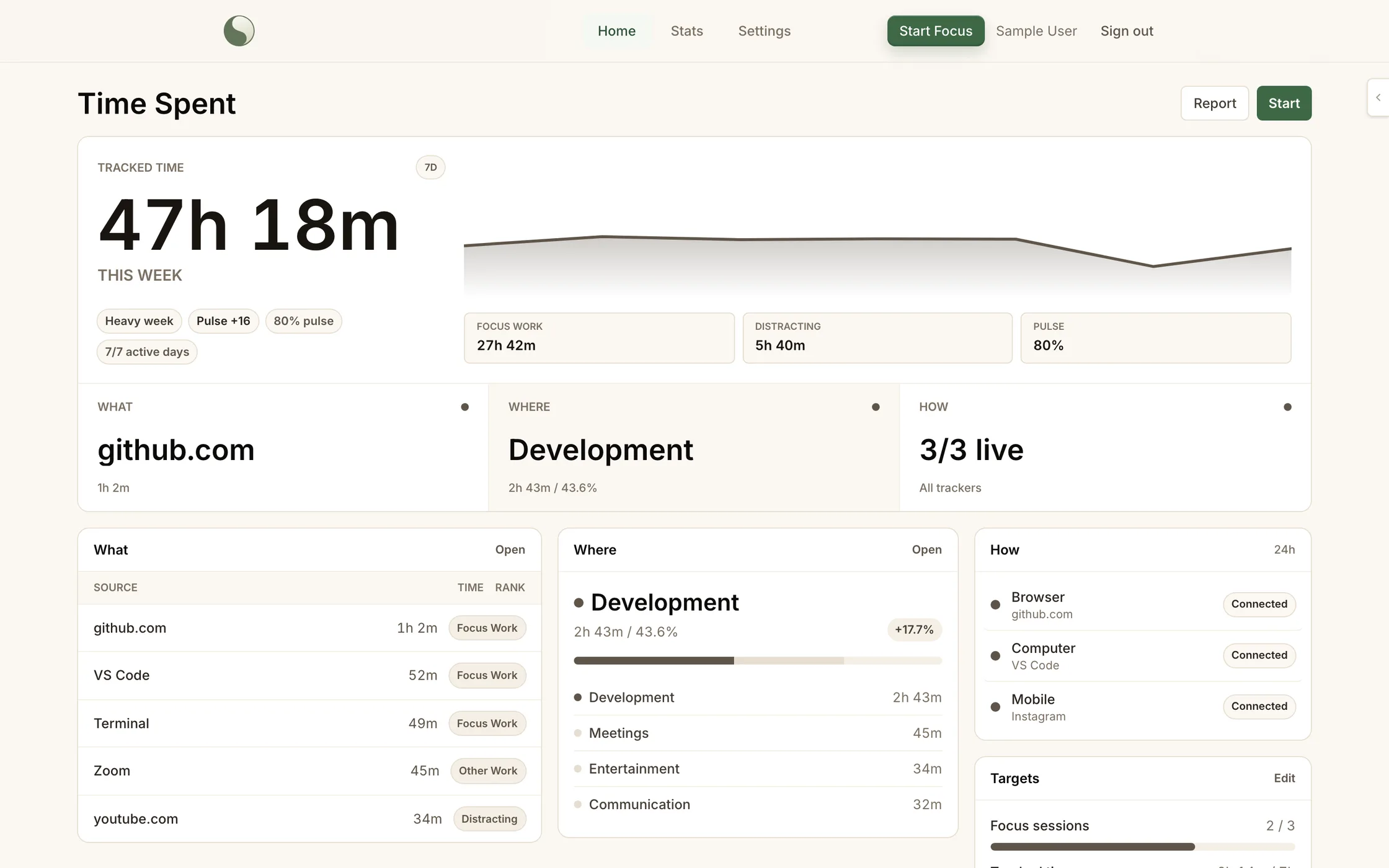The image size is (1389, 868).
Task: Click the Focus Work badge on VS Code row
Action: 487,675
